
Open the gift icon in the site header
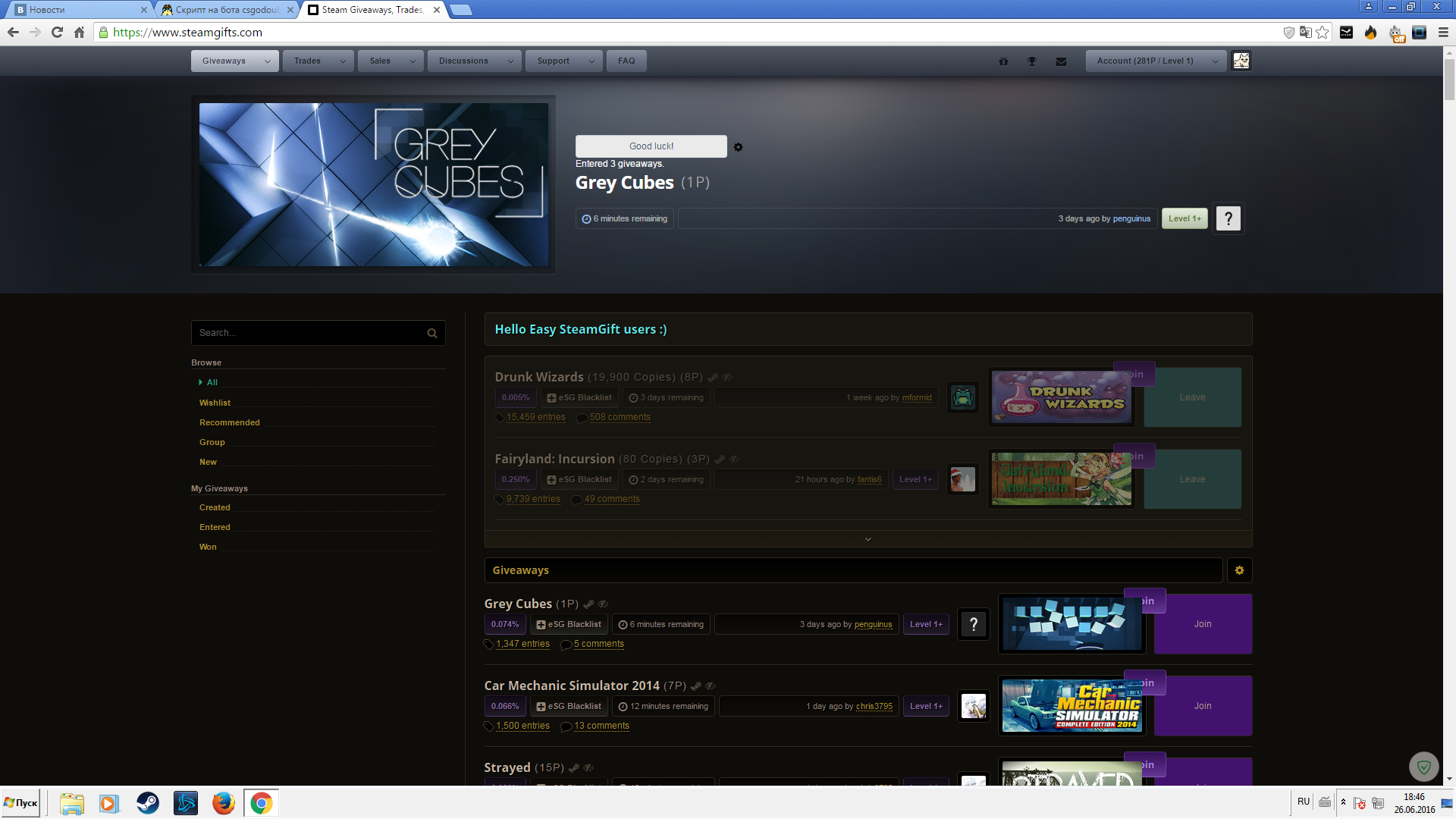[x=1003, y=61]
